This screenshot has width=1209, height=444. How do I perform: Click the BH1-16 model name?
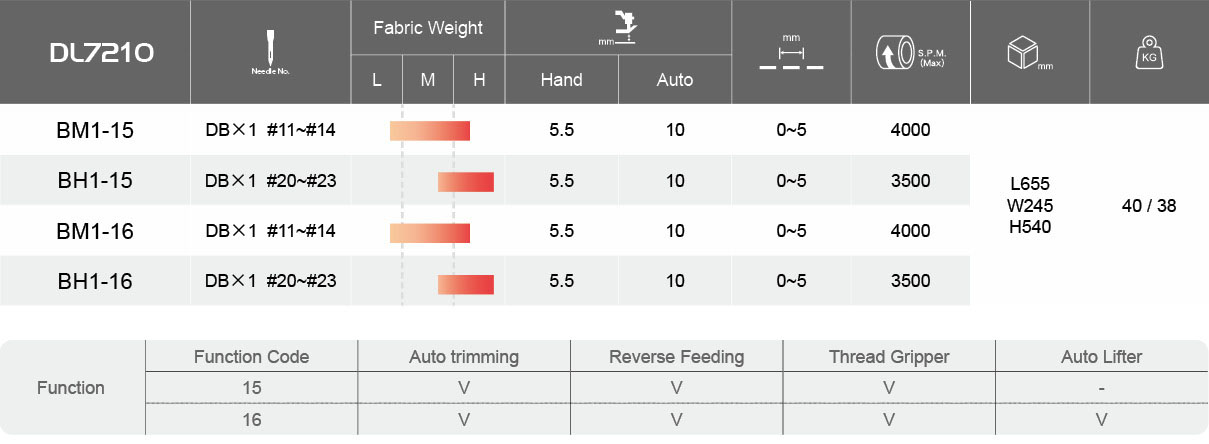pyautogui.click(x=95, y=282)
